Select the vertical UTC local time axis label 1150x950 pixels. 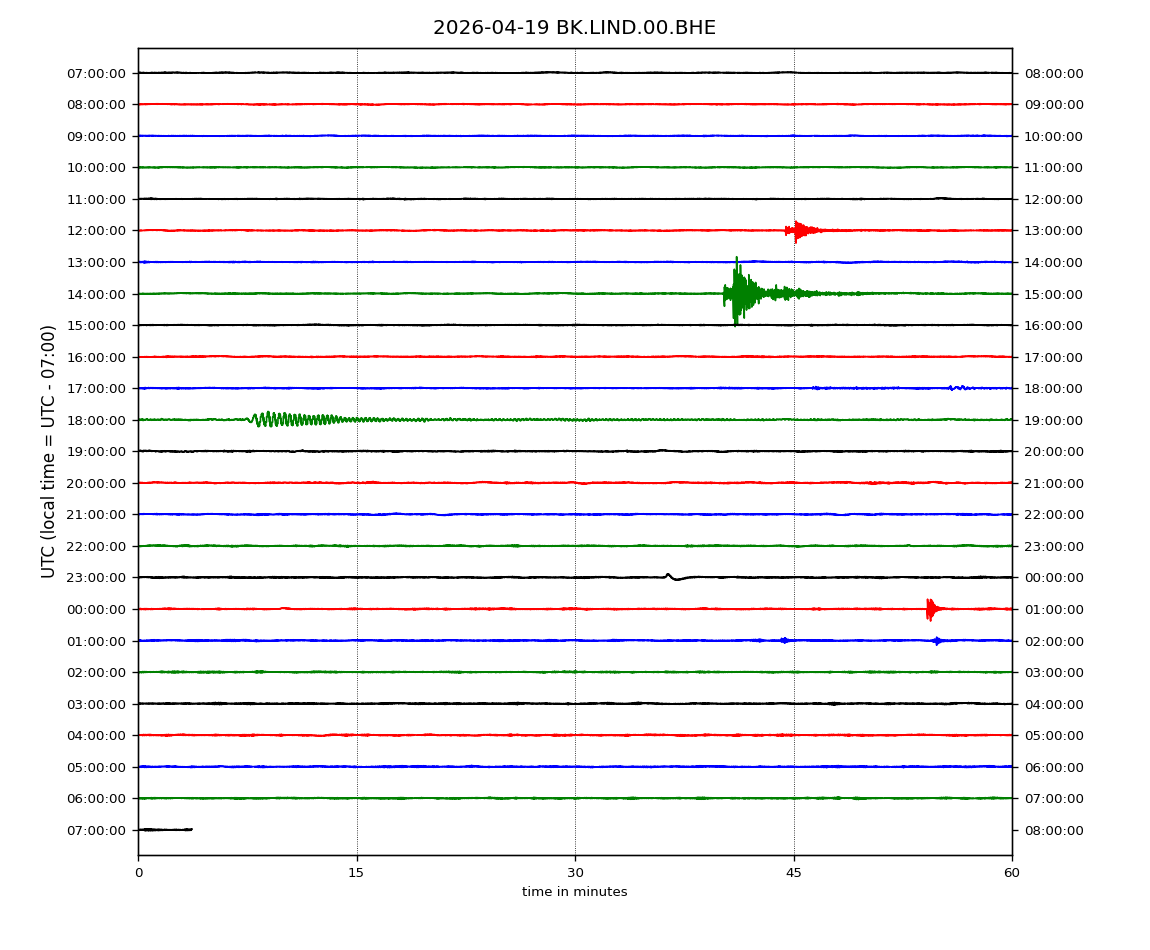49,451
